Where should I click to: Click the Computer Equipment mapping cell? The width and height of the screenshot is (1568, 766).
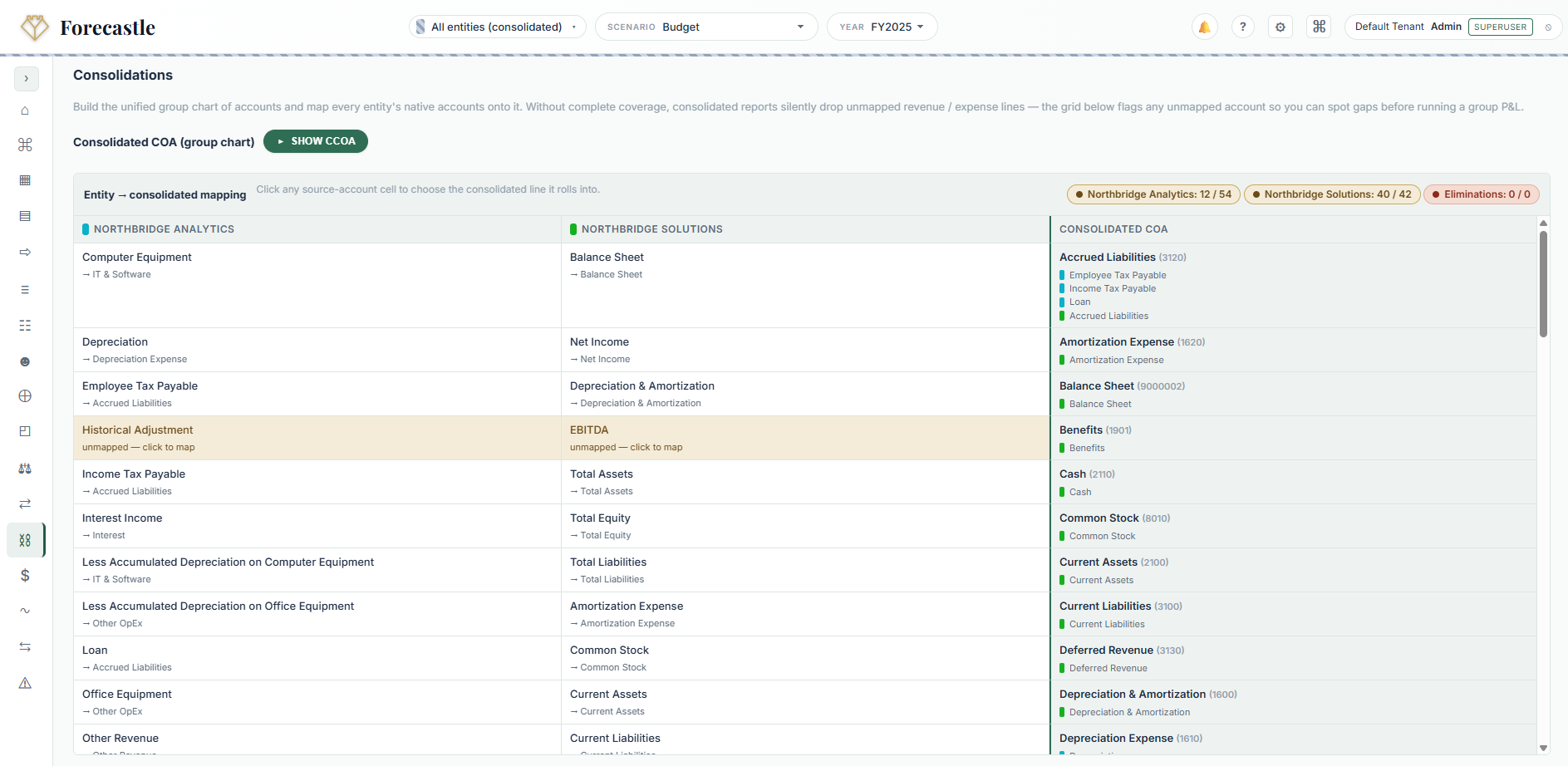coord(317,285)
